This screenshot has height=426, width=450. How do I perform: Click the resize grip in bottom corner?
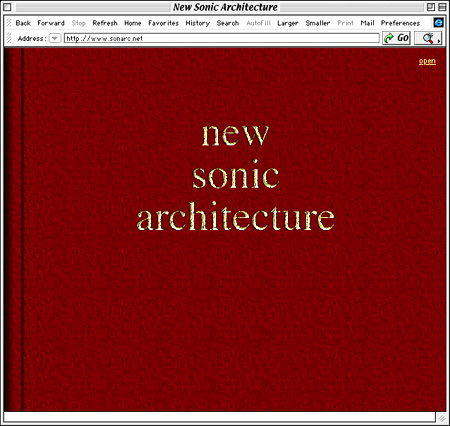pyautogui.click(x=441, y=417)
